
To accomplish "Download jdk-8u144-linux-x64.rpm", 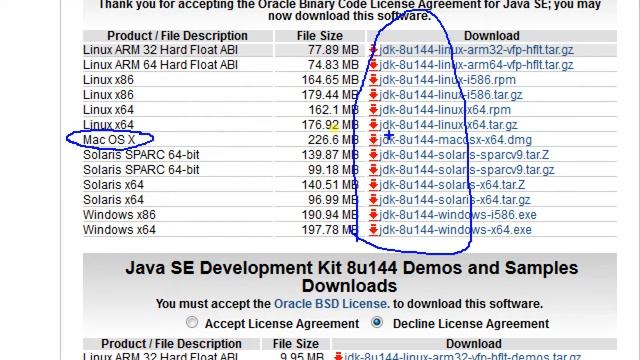I will (x=445, y=110).
